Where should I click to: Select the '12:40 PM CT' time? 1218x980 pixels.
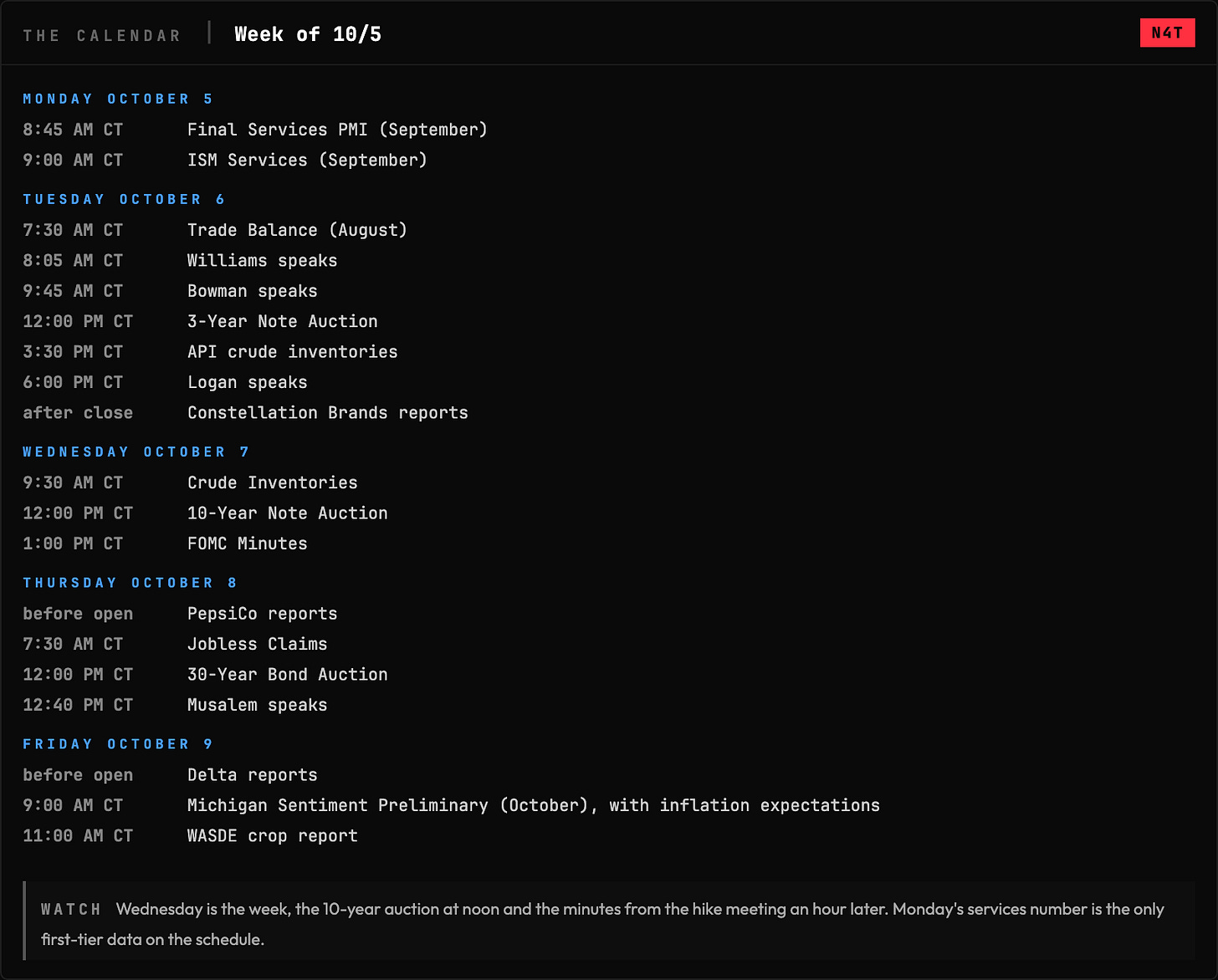(78, 705)
